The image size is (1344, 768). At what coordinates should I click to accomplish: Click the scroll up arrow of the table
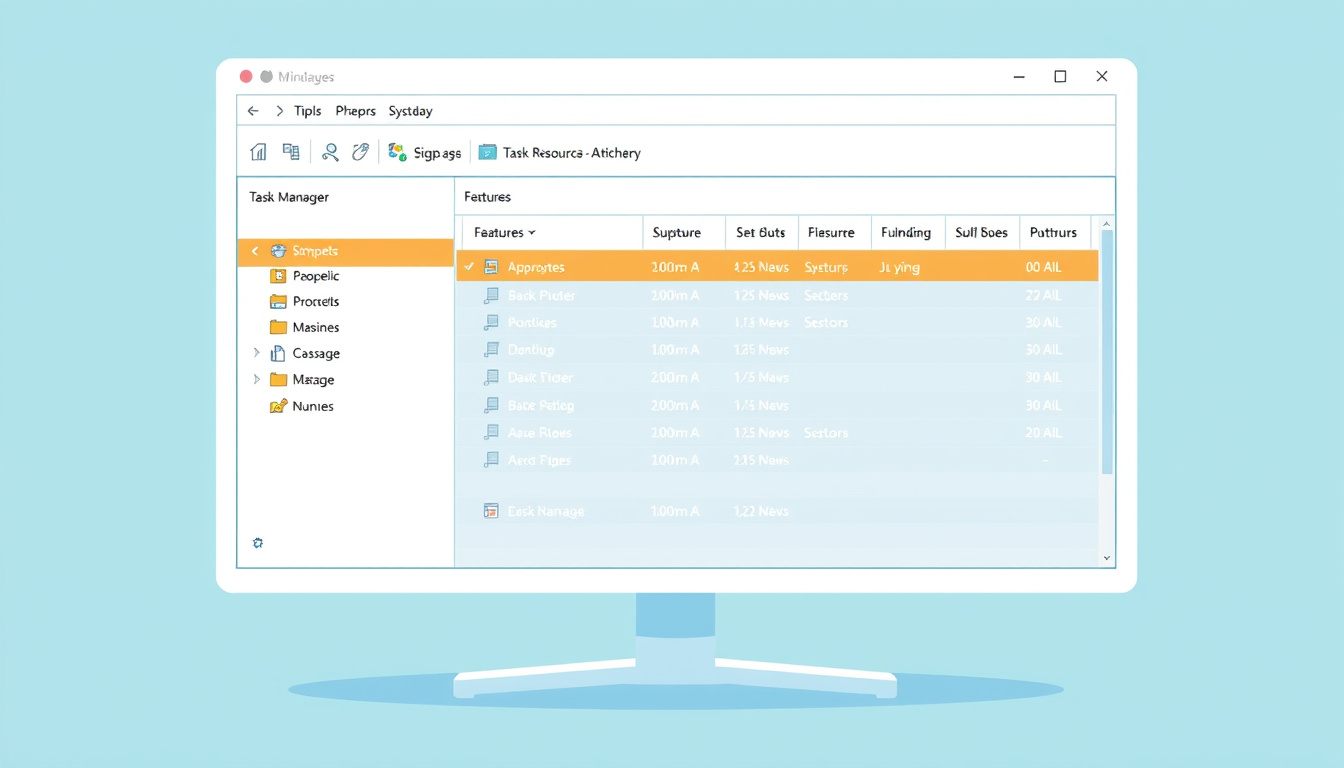(1107, 224)
